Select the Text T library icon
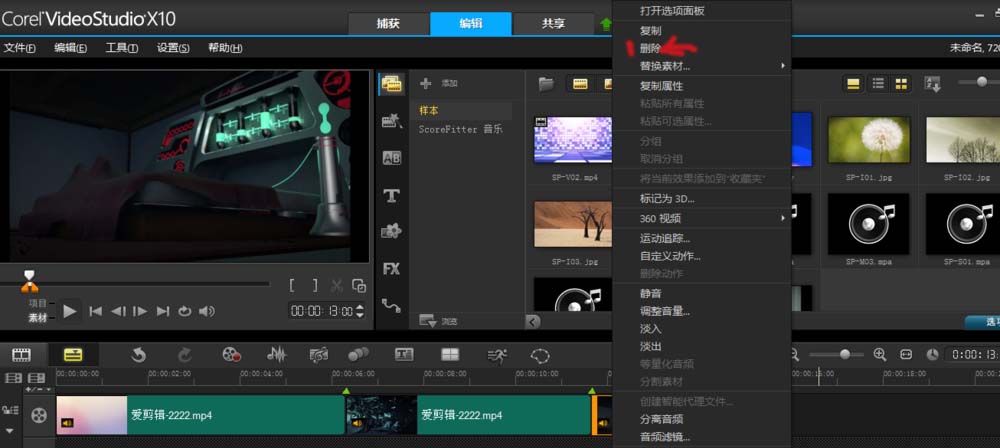This screenshot has height=448, width=1000. click(x=392, y=196)
